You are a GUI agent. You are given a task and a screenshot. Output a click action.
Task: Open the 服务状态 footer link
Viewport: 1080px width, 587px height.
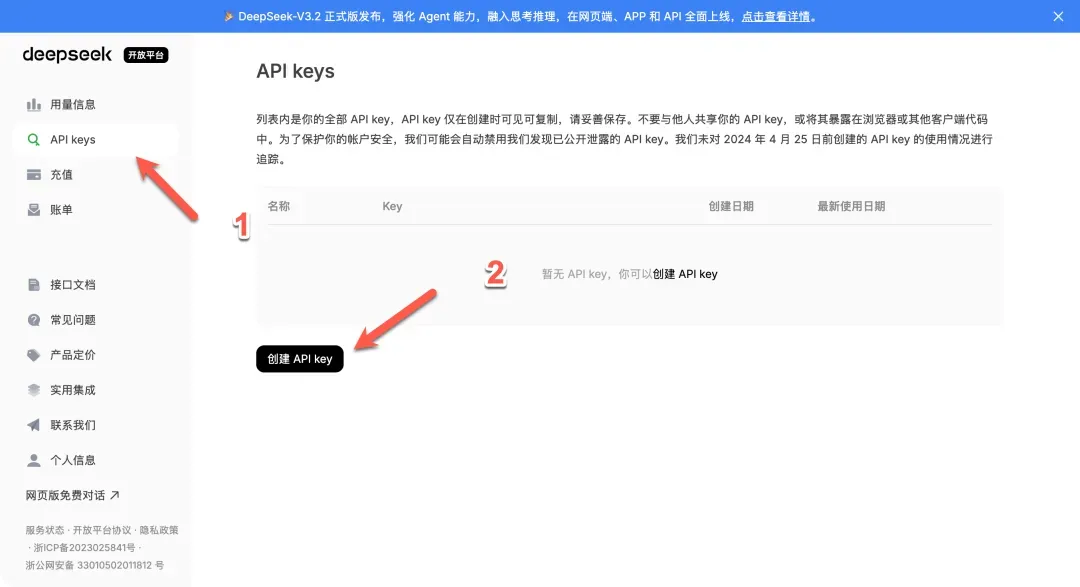[x=45, y=531]
